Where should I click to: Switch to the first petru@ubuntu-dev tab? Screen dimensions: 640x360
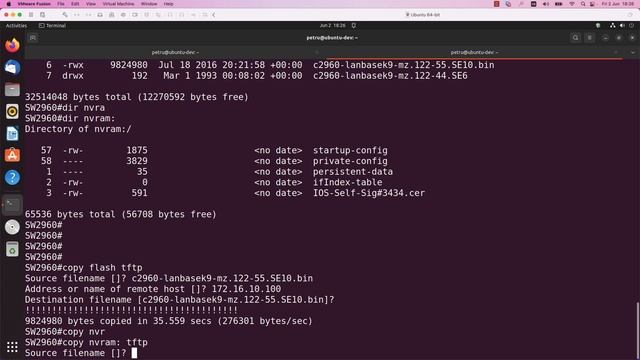point(175,52)
